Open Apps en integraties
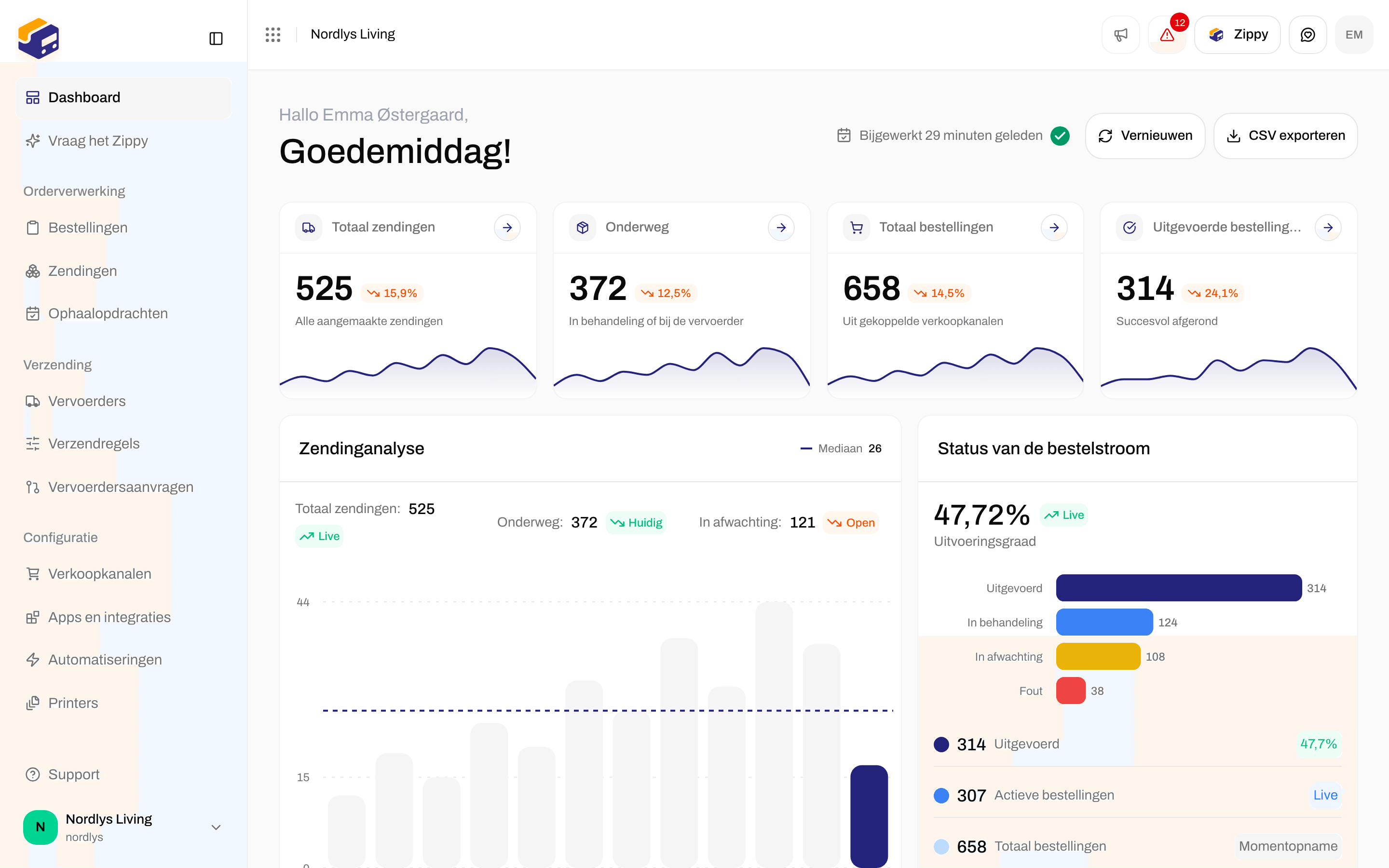The image size is (1389, 868). [x=124, y=617]
